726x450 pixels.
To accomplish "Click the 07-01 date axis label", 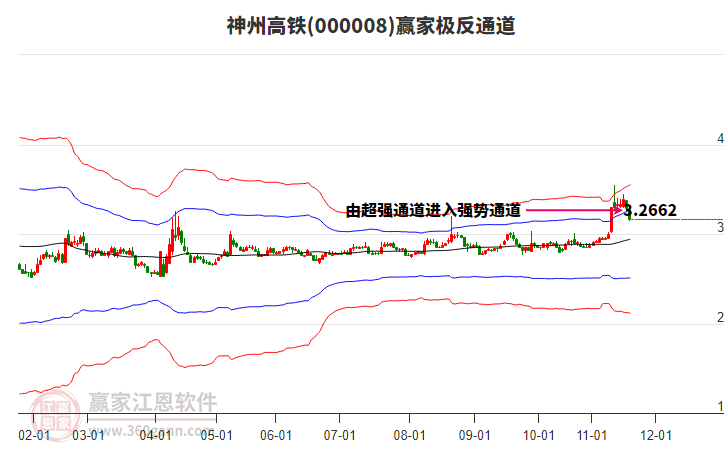I will click(x=339, y=436).
